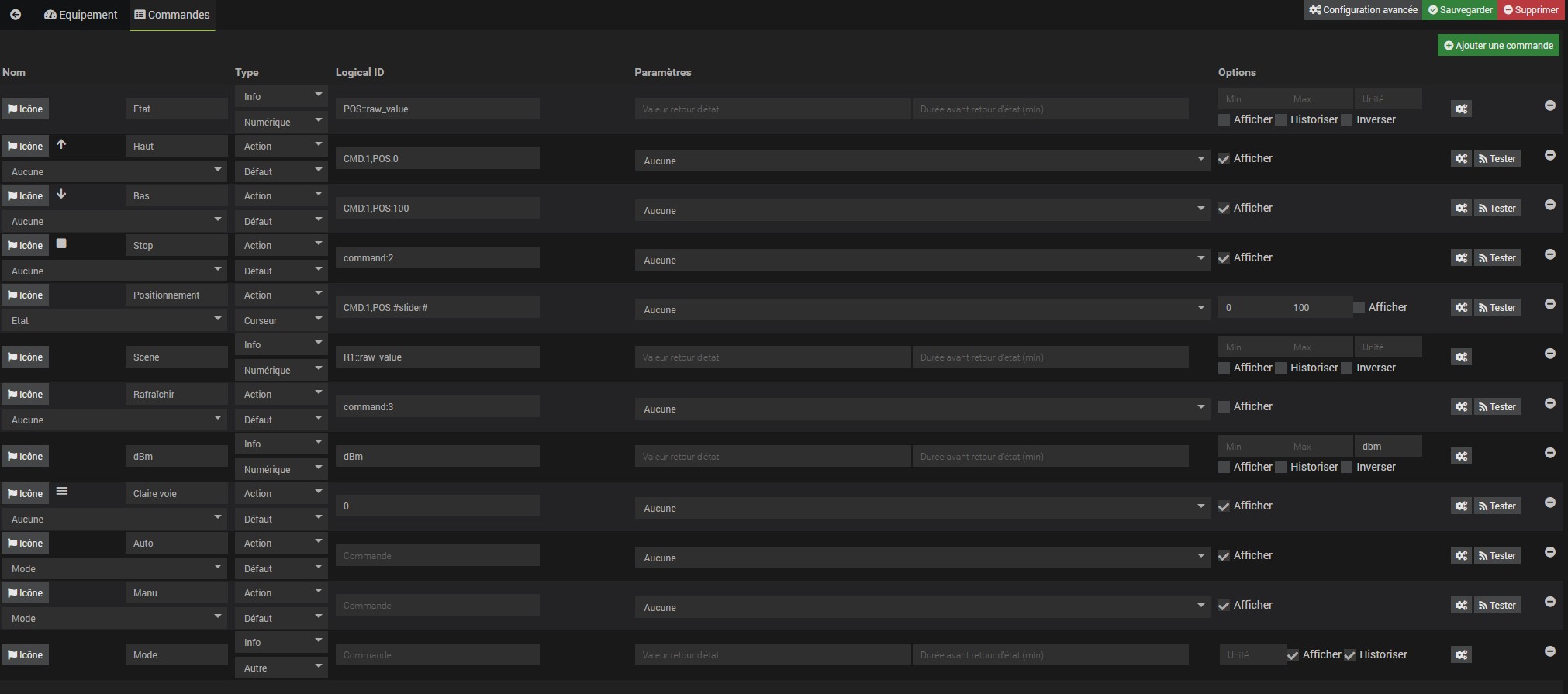This screenshot has width=1568, height=694.
Task: Remove the Mode command with minus icon
Action: point(1549,651)
